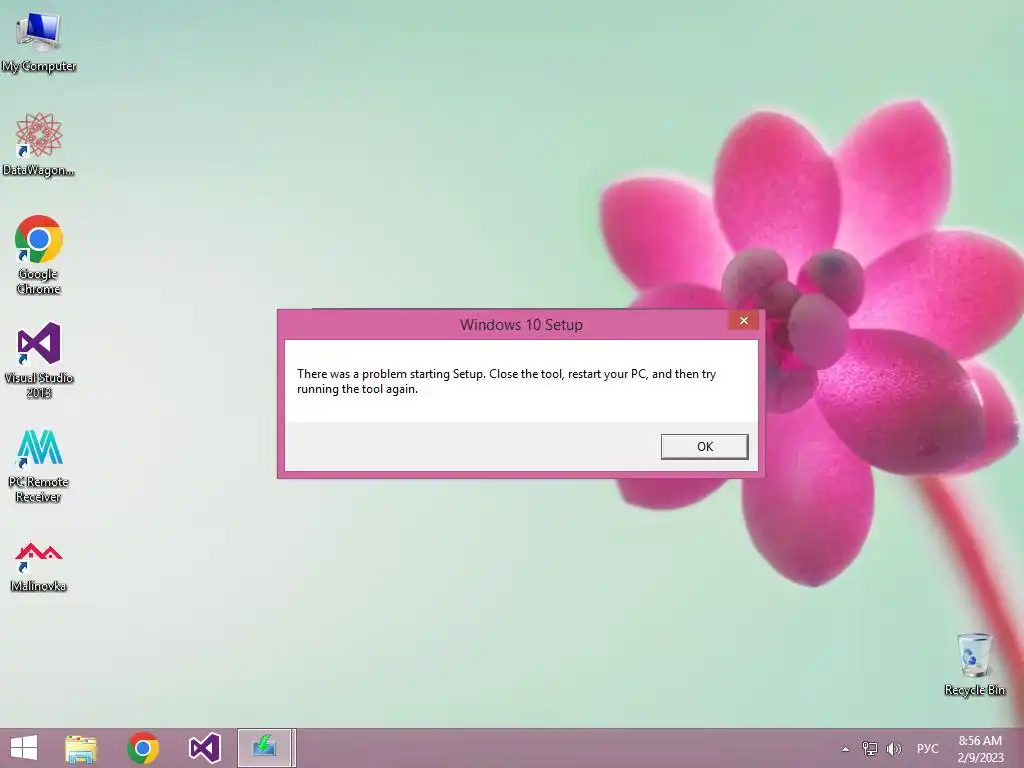The height and width of the screenshot is (768, 1024).
Task: Launch Chrome from the taskbar
Action: 143,748
